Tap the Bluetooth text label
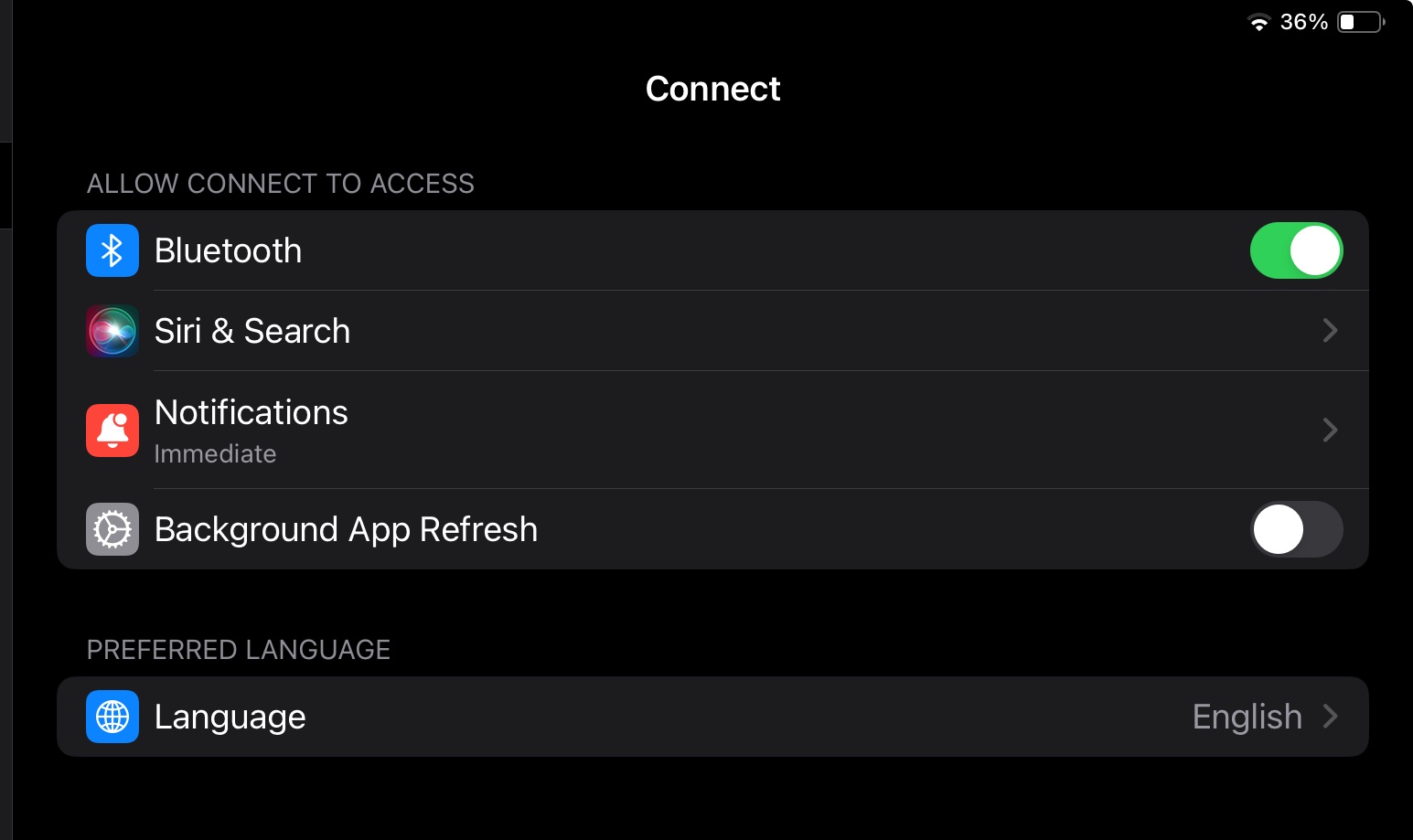Screen dimensions: 1413x840 click(228, 250)
